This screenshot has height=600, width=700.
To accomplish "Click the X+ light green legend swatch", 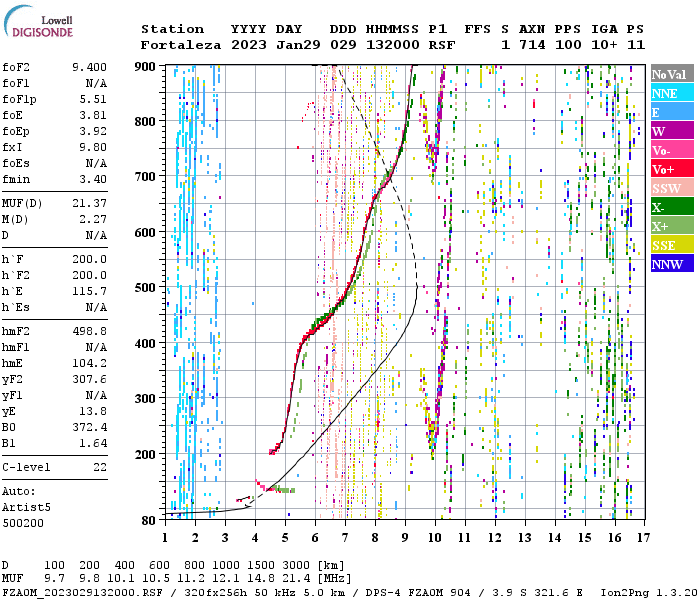I will [672, 225].
